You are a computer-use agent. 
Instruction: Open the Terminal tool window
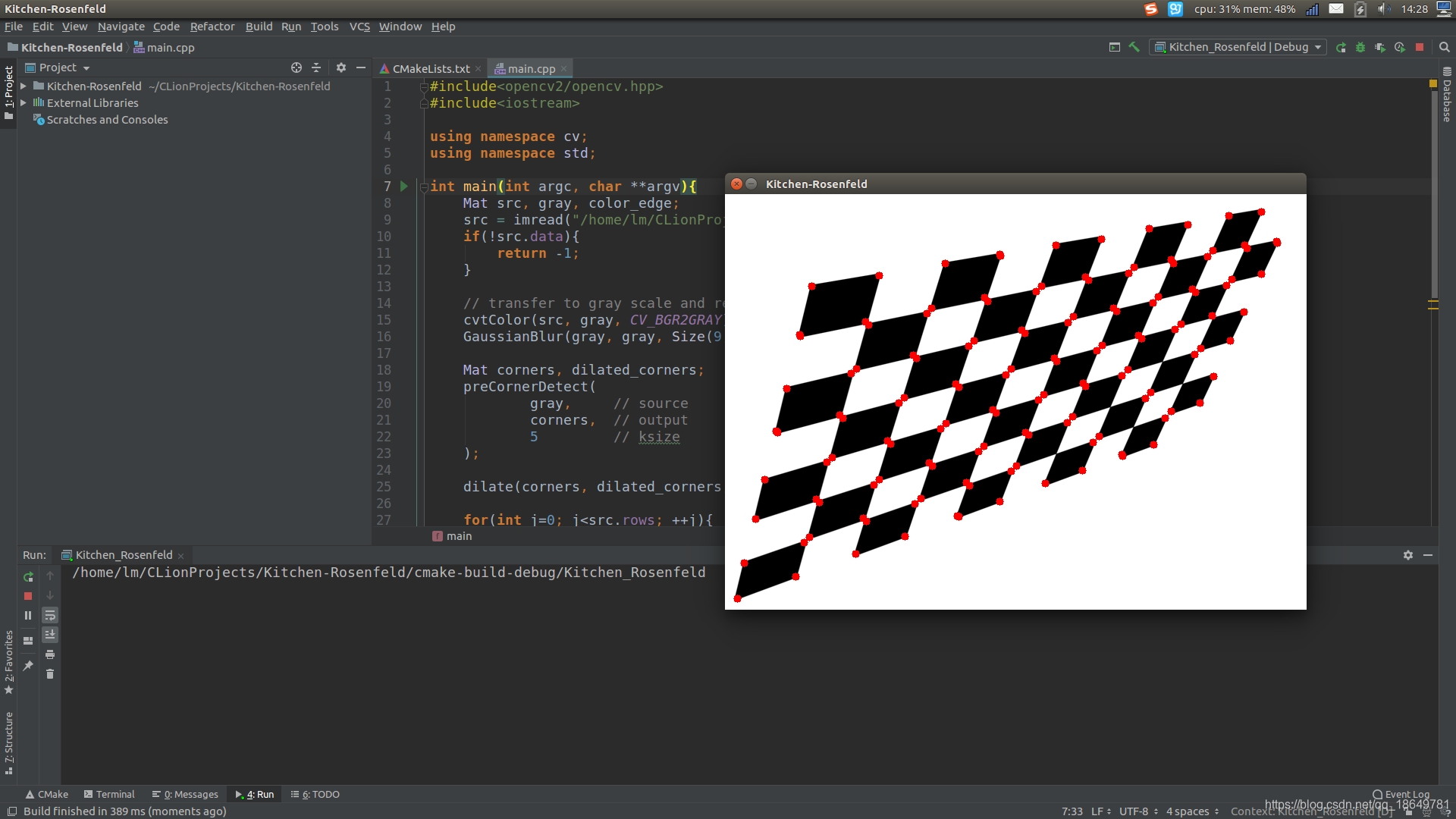coord(109,794)
